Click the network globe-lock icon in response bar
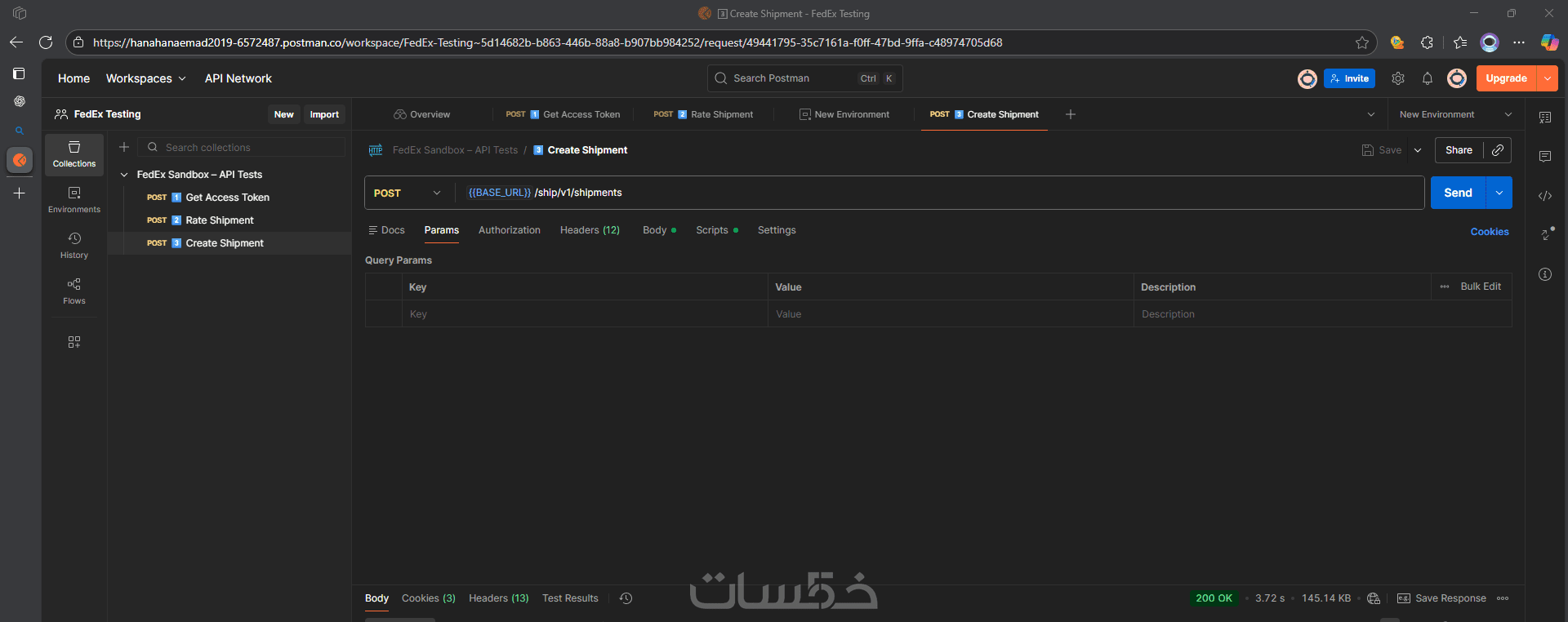Screen dimensions: 1568x622 (1374, 598)
